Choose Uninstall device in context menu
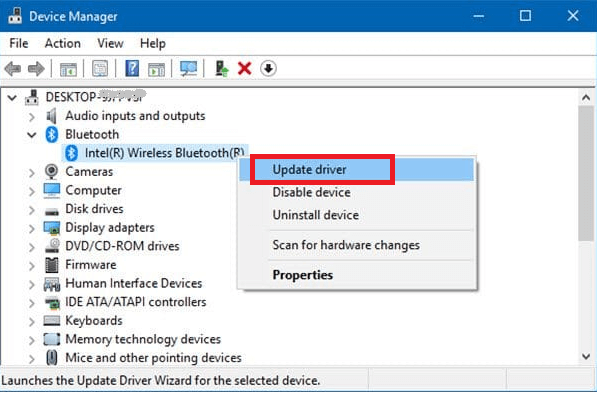597x393 pixels. click(356, 215)
